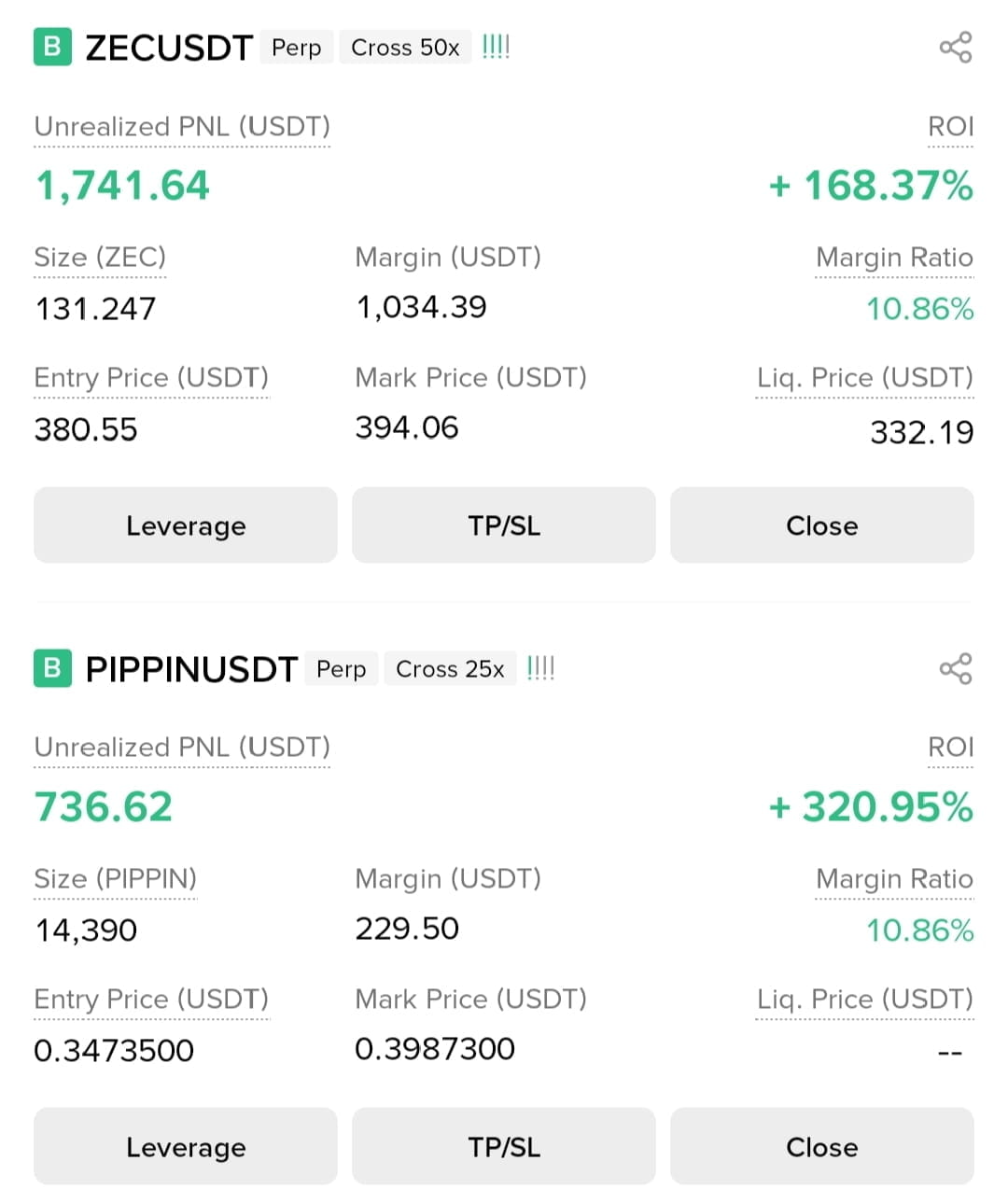Tap the green B badge beside ZECUSDT
This screenshot has width=1008, height=1203.
point(52,47)
